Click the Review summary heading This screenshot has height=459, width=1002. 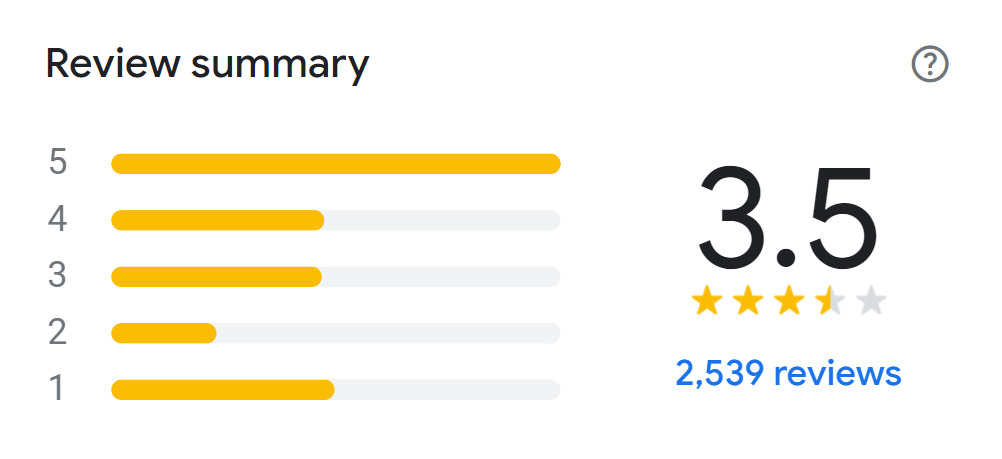208,65
